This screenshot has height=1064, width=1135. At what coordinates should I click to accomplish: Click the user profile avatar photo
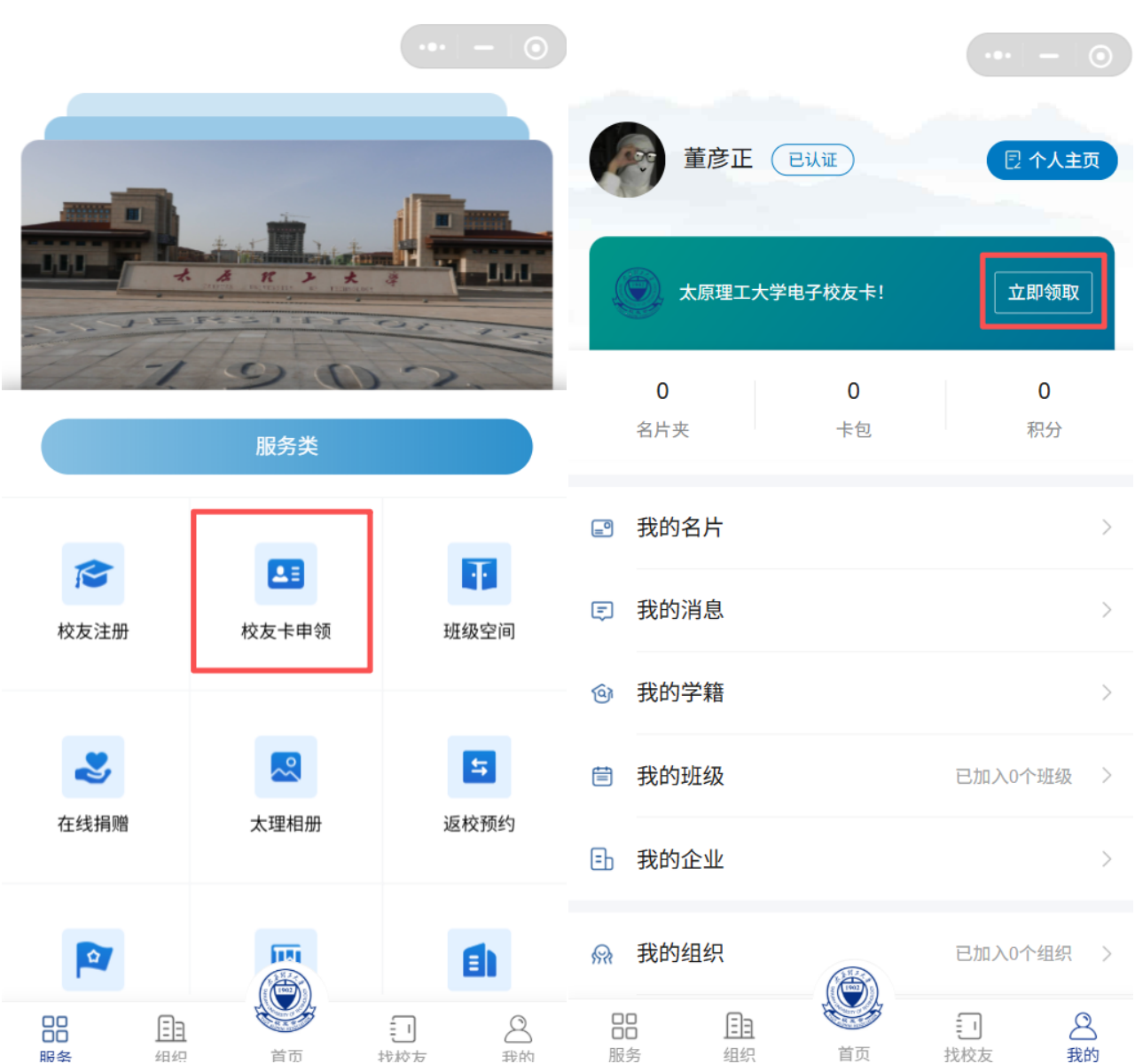point(627,160)
